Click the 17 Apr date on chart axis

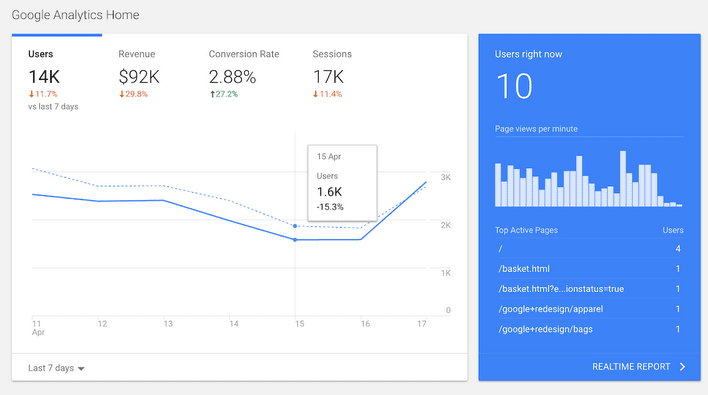(x=422, y=324)
